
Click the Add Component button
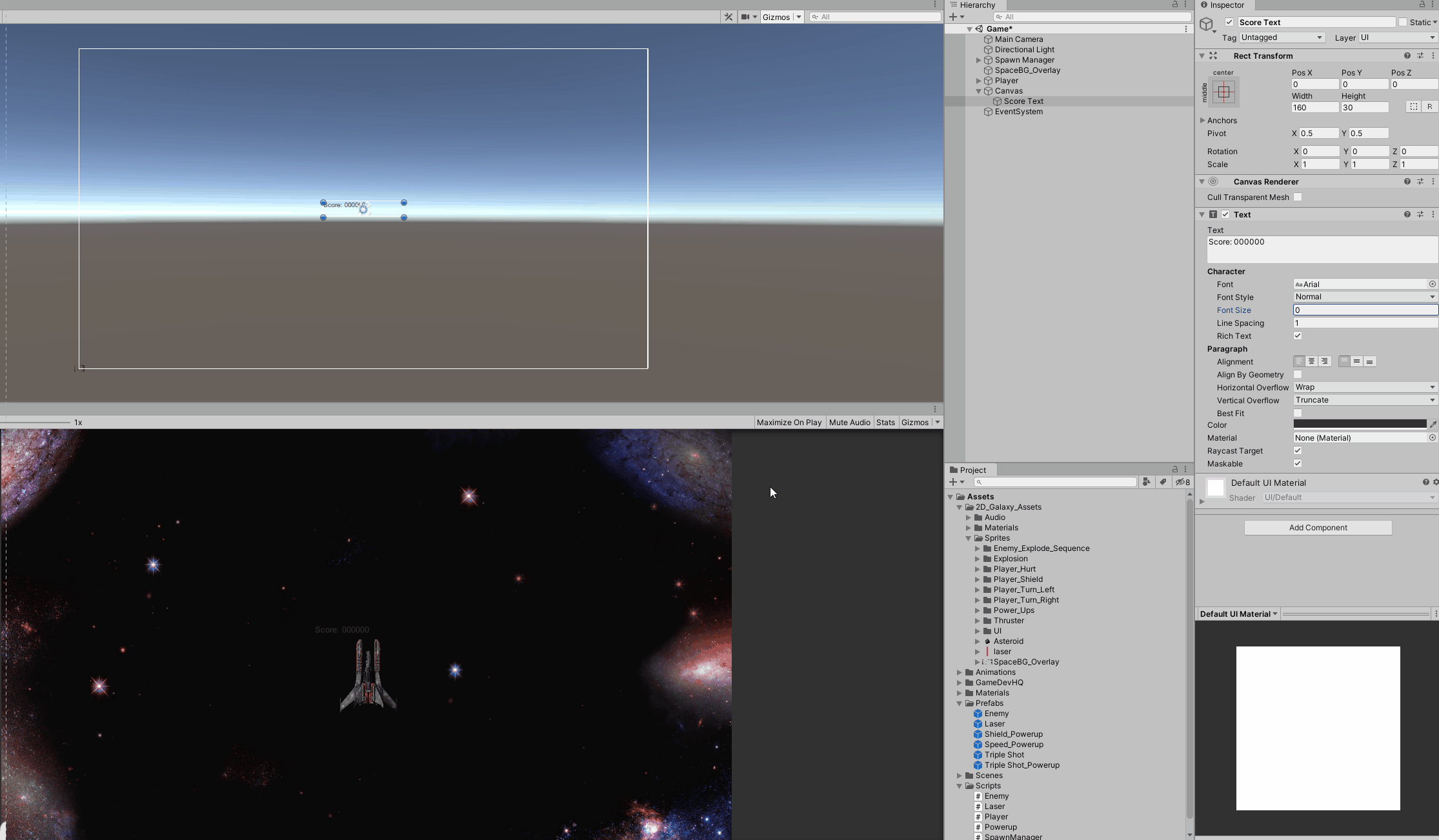[1318, 528]
